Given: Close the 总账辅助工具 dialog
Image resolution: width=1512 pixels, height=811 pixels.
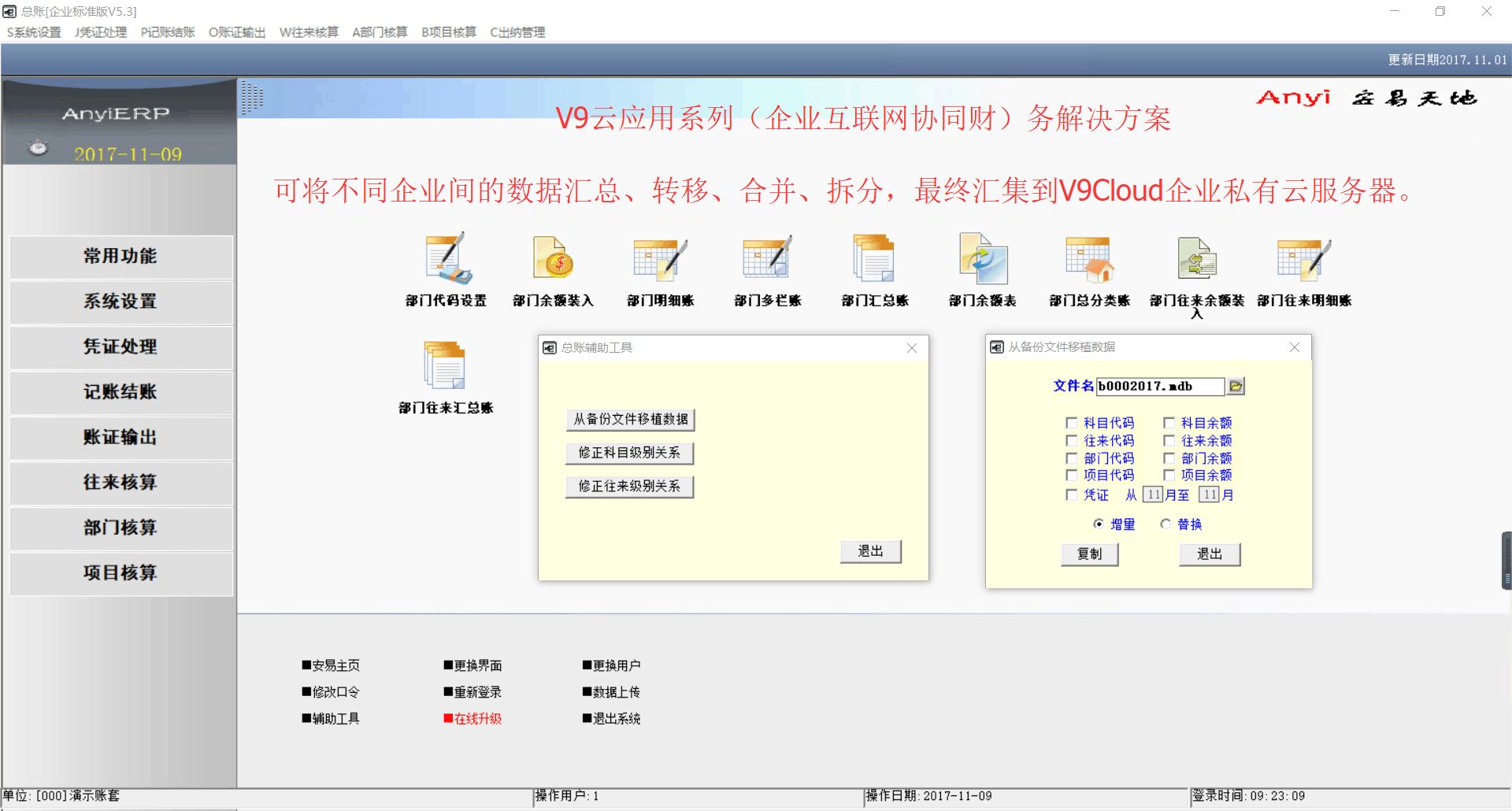Looking at the screenshot, I should click(x=912, y=348).
